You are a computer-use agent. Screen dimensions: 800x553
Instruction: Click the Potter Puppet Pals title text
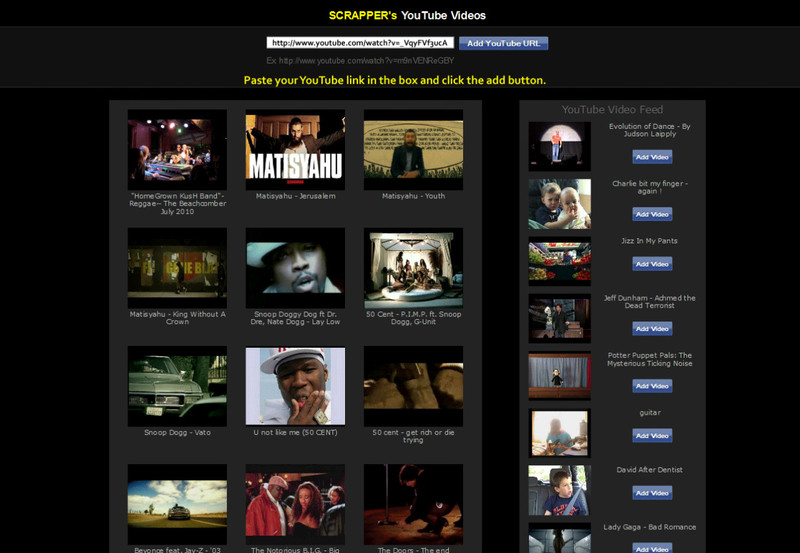pyautogui.click(x=649, y=359)
